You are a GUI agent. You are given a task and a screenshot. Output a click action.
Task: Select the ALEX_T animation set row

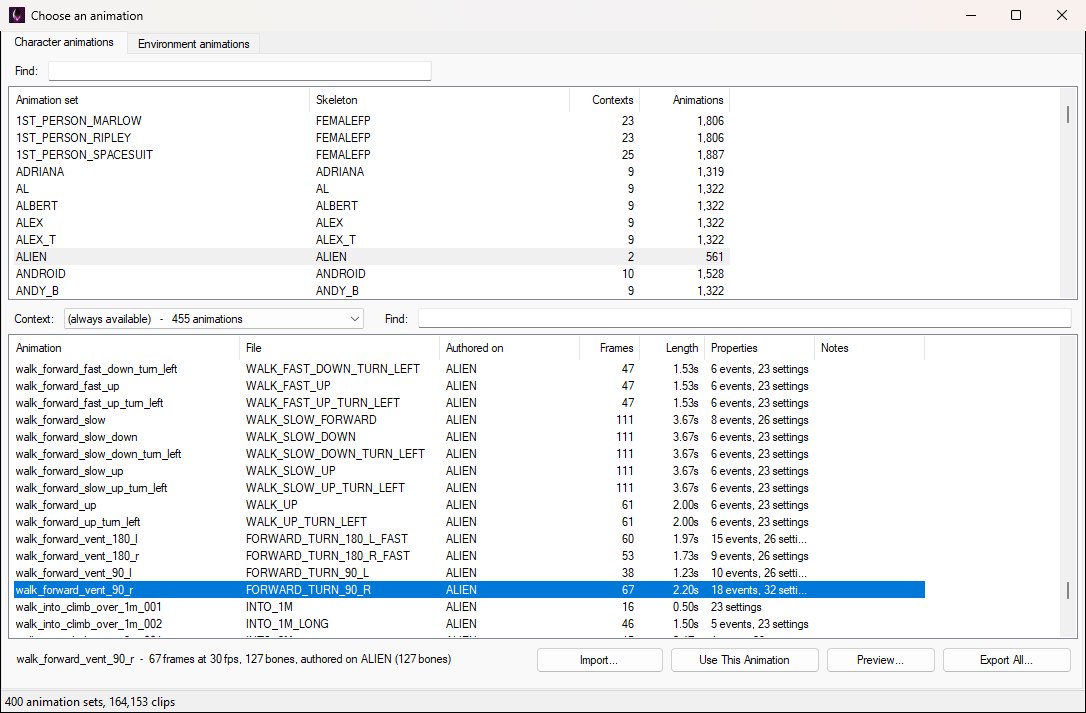pyautogui.click(x=371, y=240)
